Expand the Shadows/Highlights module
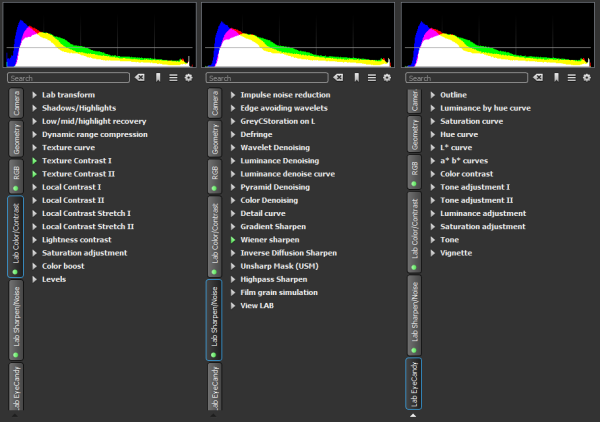This screenshot has height=422, width=600. (34, 108)
